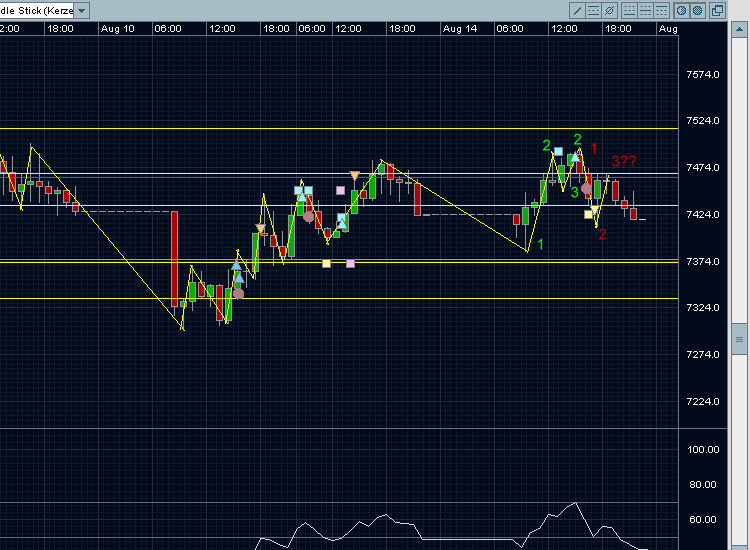Viewport: 750px width, 550px height.
Task: Select the third horizontal line style icon
Action: click(661, 10)
